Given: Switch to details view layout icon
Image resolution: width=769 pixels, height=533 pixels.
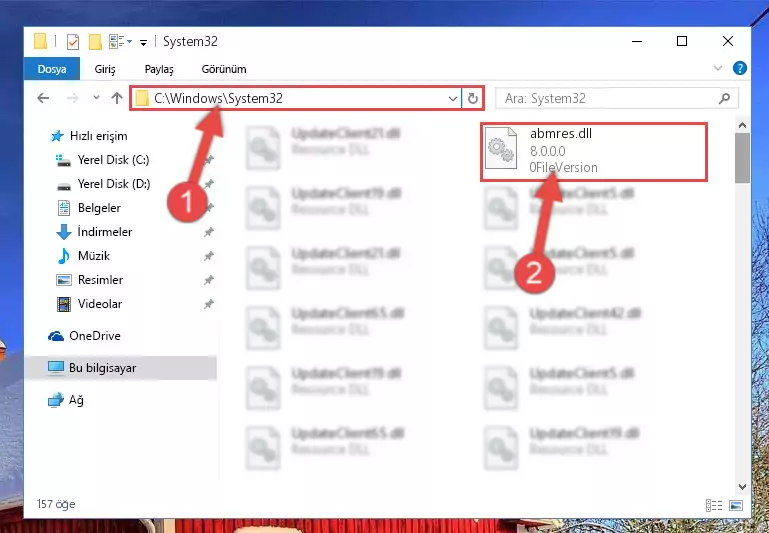Looking at the screenshot, I should tap(714, 505).
